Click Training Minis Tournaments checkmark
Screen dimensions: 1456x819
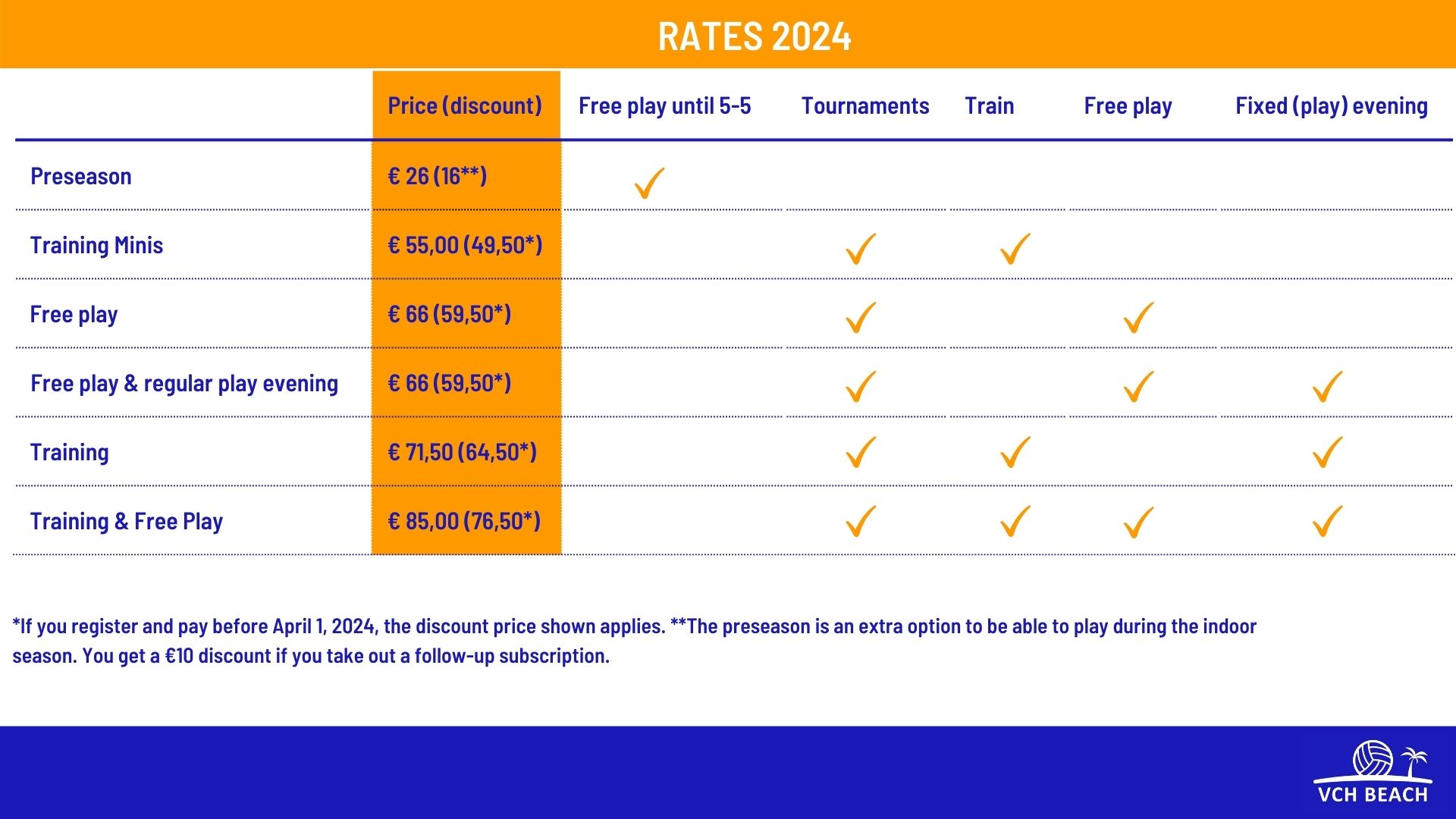[x=861, y=248]
